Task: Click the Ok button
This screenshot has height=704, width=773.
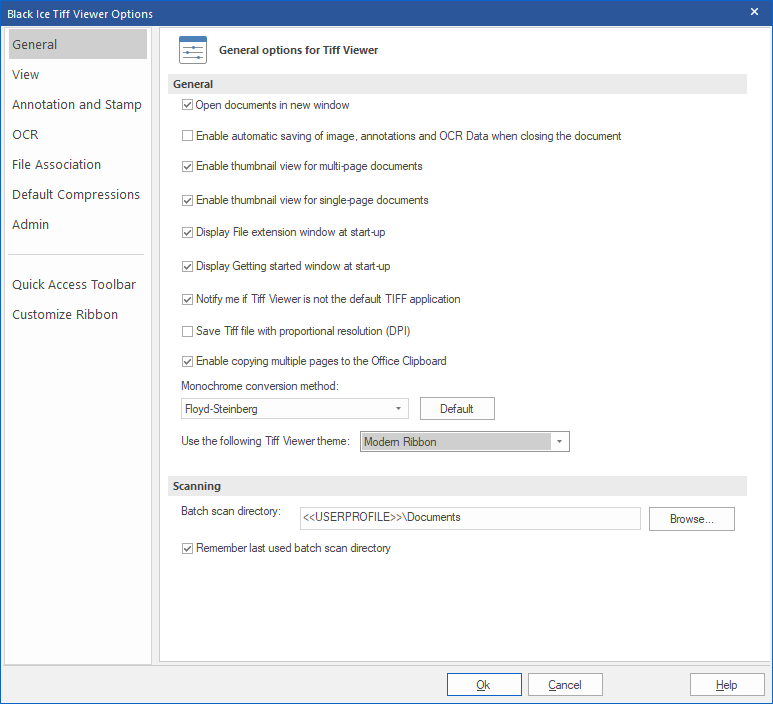Action: coord(484,685)
